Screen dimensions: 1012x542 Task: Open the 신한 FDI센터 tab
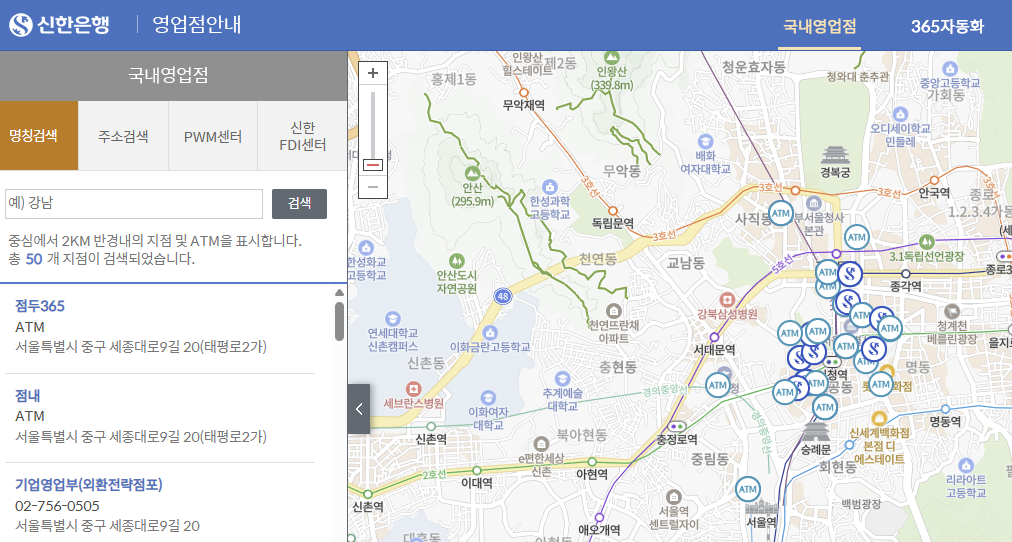tap(302, 136)
